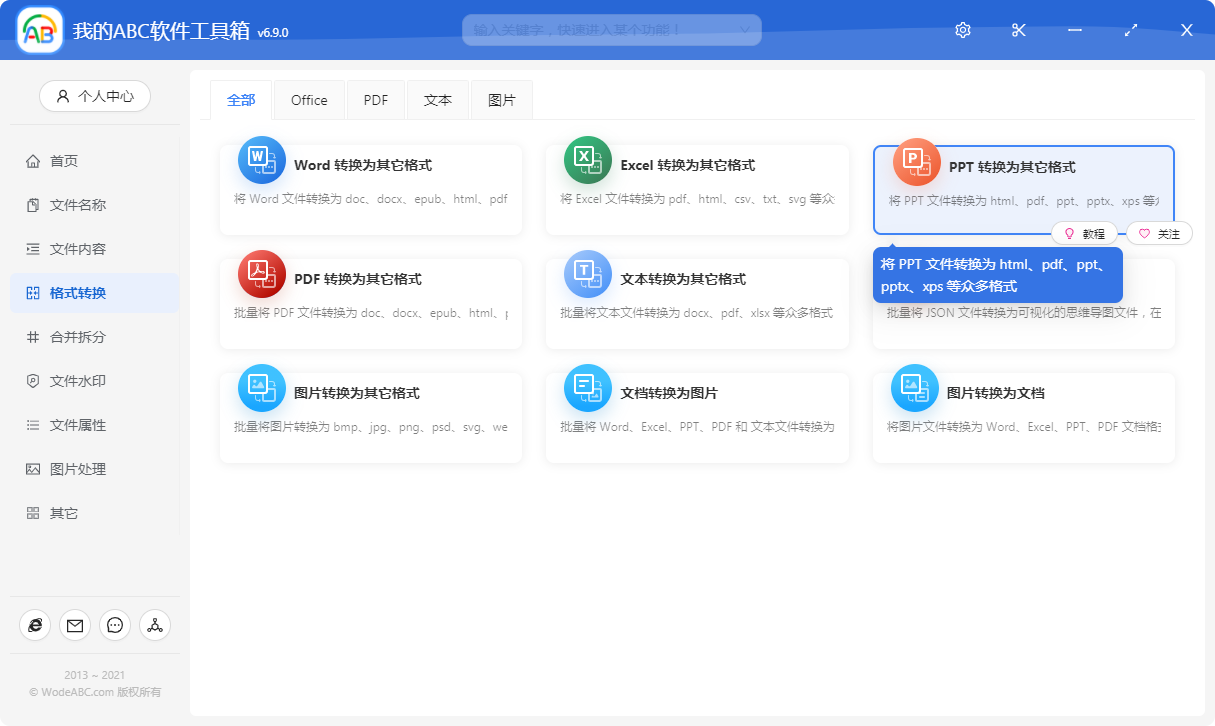The width and height of the screenshot is (1215, 726).
Task: Click the 教程 tutorial button
Action: point(1086,233)
